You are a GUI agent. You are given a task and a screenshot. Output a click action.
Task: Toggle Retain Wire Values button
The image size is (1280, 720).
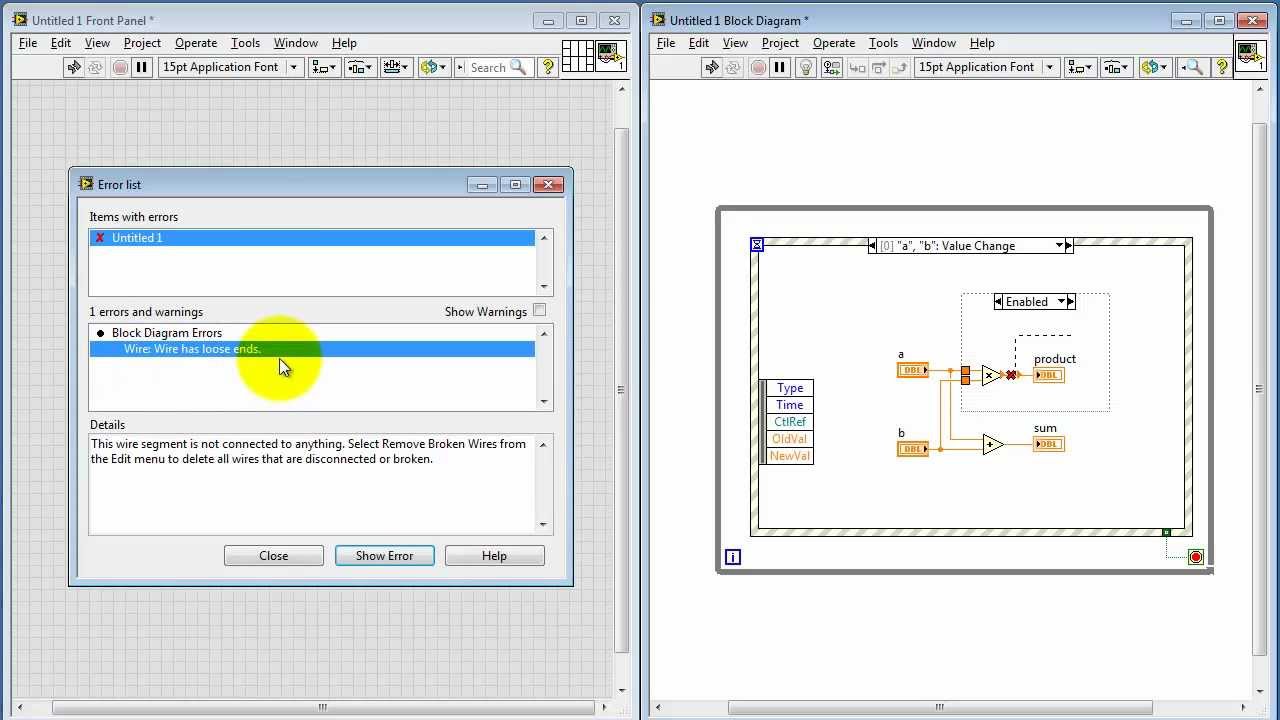pos(830,67)
